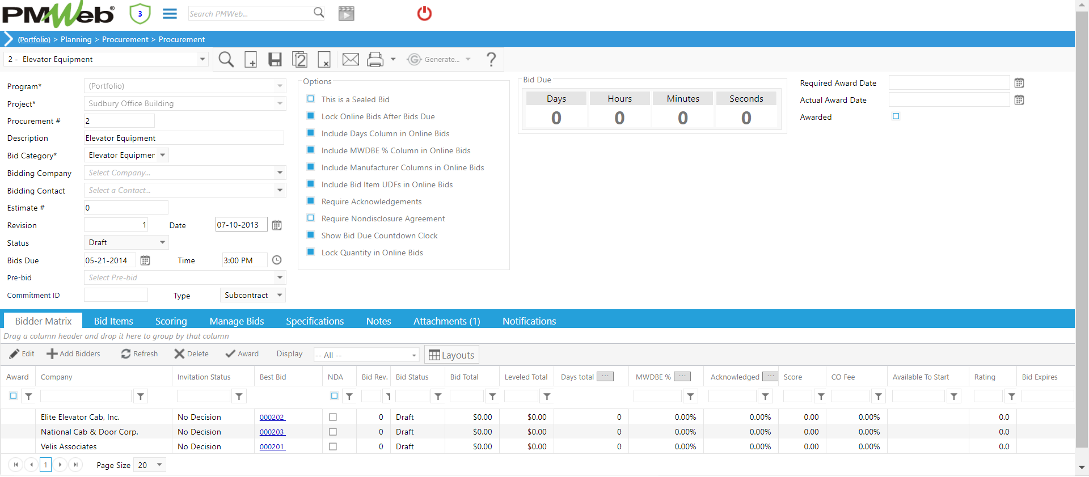Open the shield notifications icon showing 3
This screenshot has width=1089, height=477.
coord(140,12)
